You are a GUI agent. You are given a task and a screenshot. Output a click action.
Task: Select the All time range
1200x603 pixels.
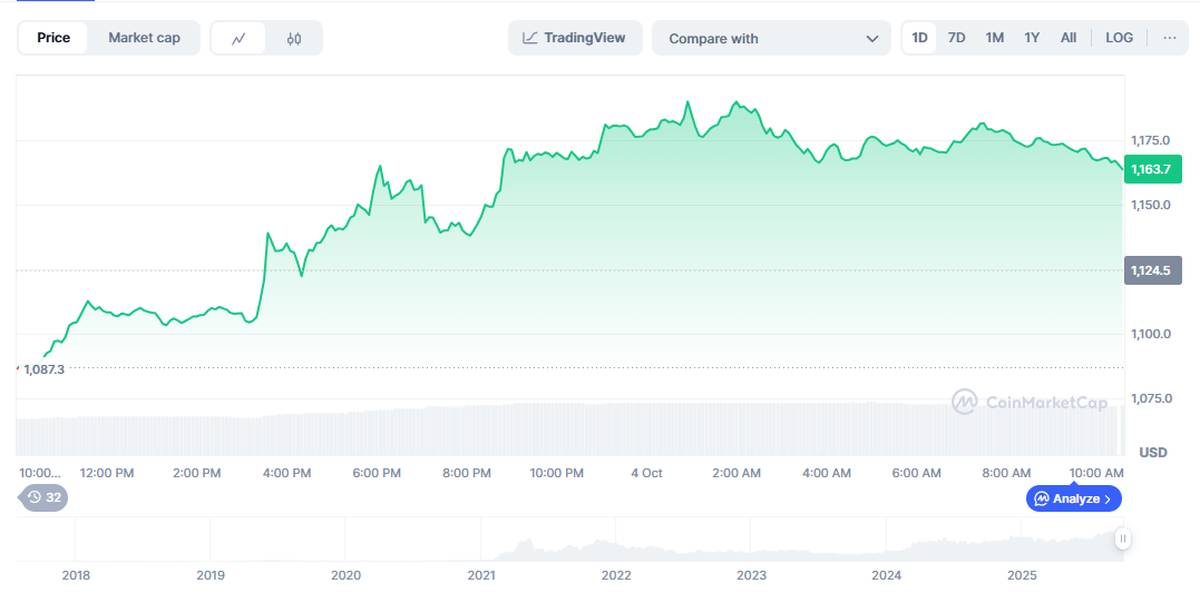click(1068, 38)
